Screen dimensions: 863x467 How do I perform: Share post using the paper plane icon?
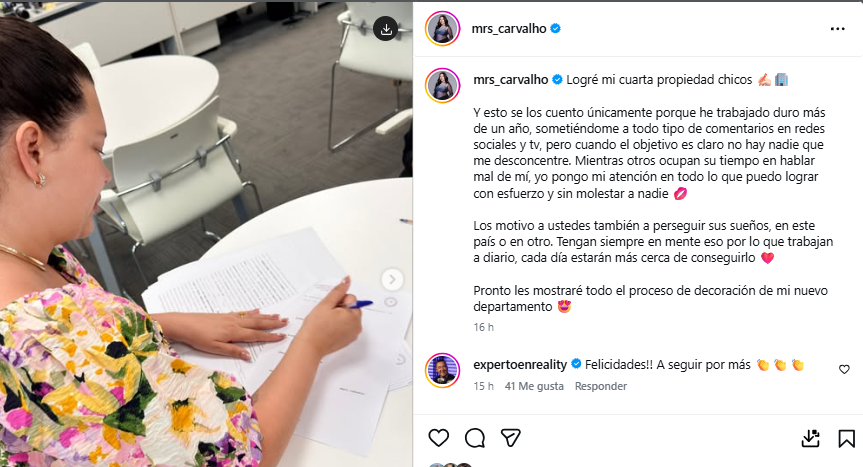tap(511, 438)
